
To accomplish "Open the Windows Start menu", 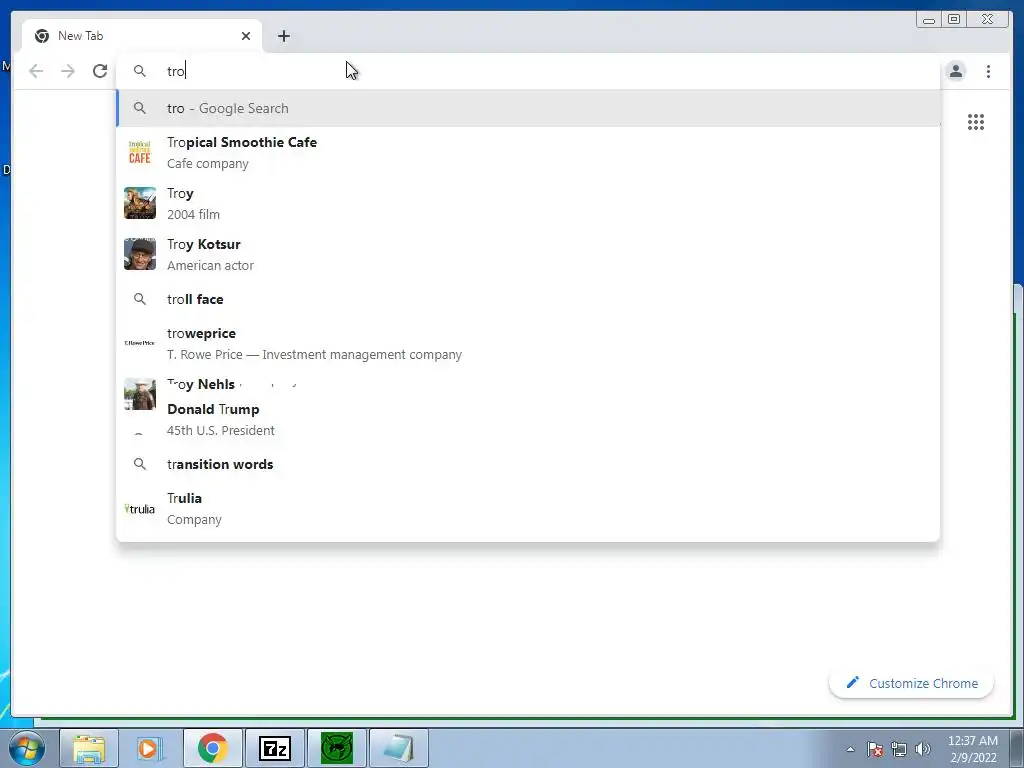I will (27, 748).
